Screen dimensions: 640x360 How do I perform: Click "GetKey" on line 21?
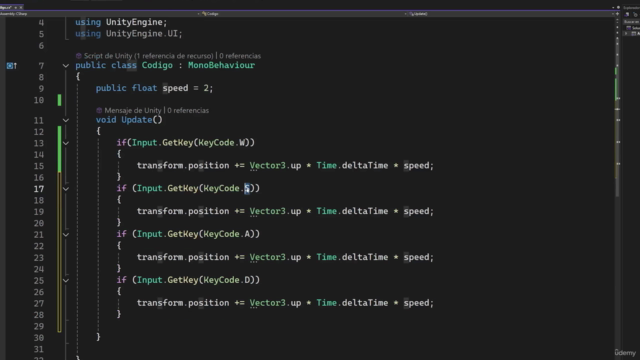[182, 234]
